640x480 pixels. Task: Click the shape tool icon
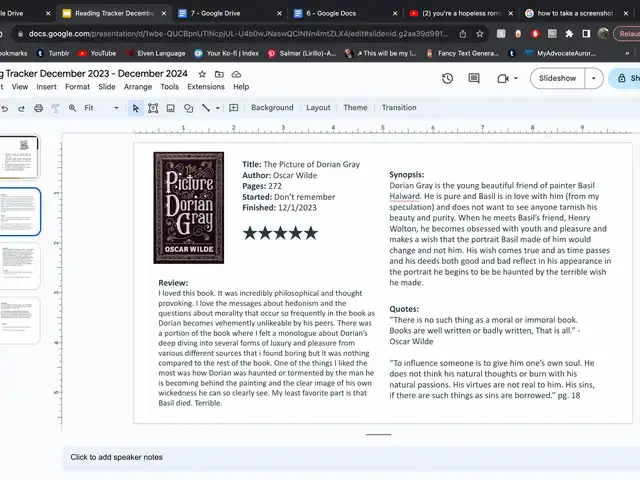pos(188,108)
